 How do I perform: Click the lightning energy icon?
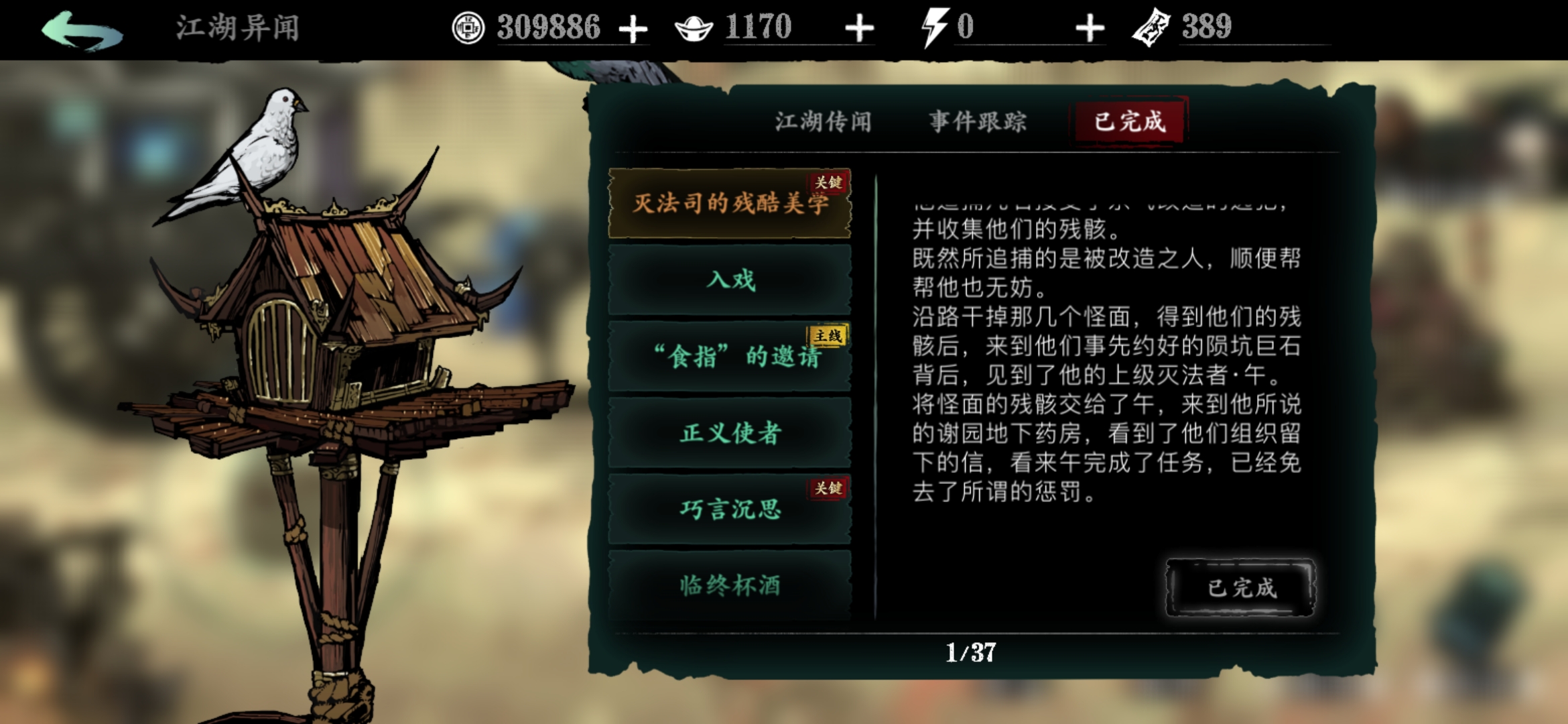tap(934, 28)
